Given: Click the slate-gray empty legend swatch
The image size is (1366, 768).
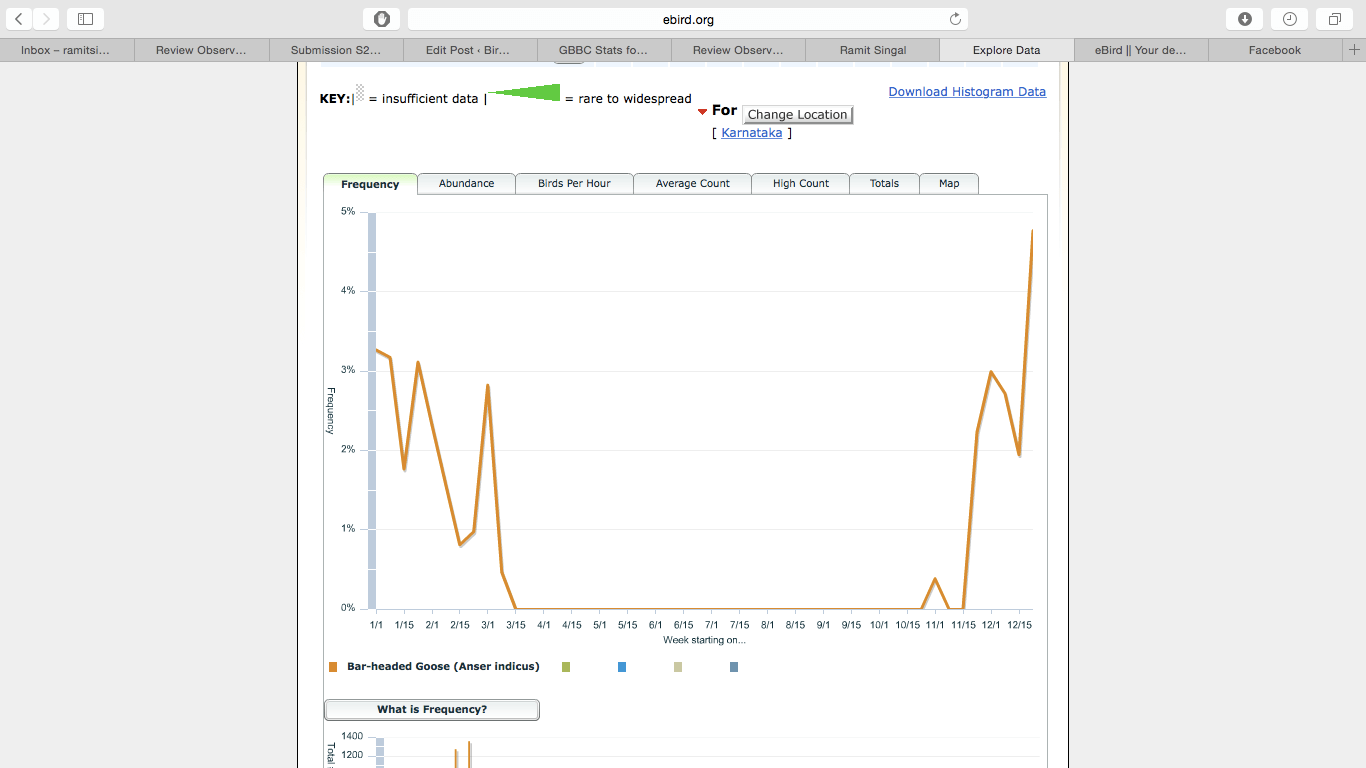Looking at the screenshot, I should 734,666.
